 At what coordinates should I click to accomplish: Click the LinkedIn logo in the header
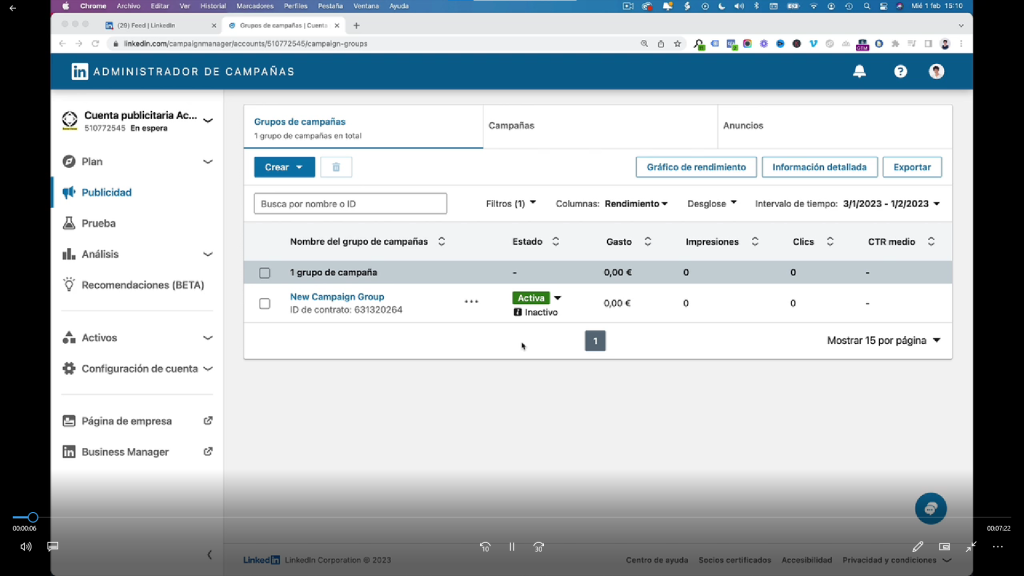80,71
